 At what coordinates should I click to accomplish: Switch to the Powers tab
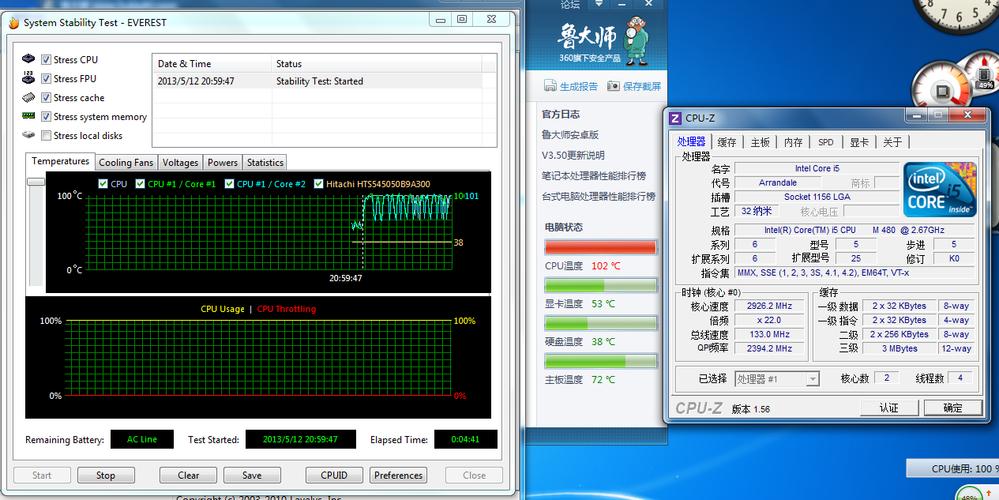[x=222, y=162]
